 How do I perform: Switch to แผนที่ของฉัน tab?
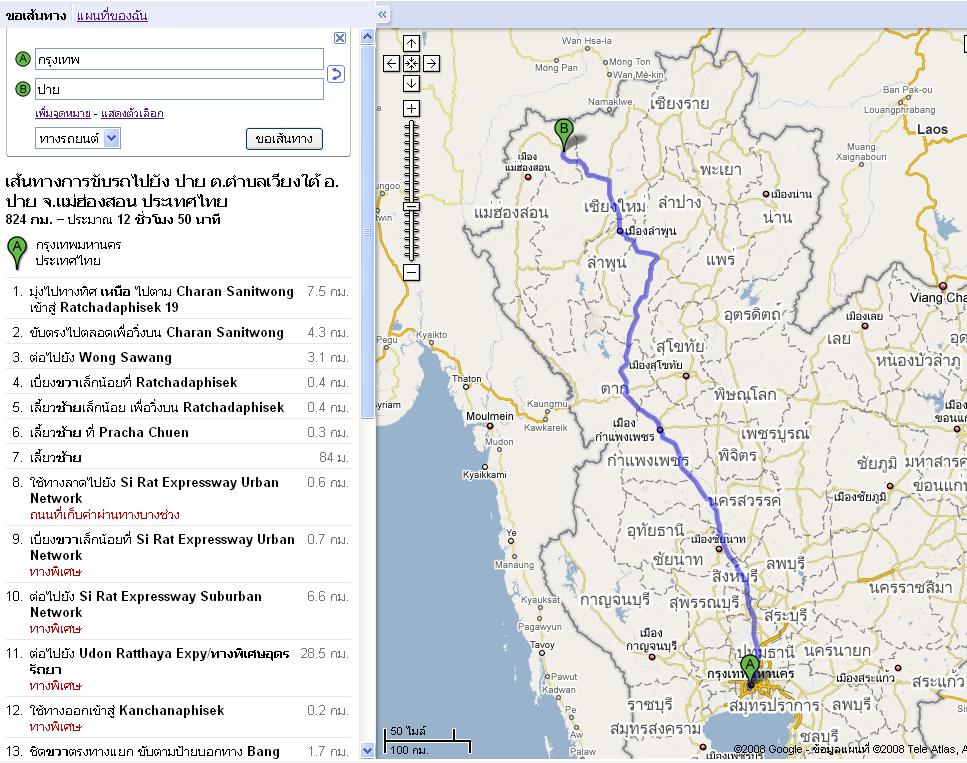(112, 15)
